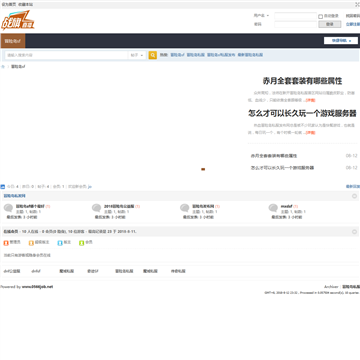Click the dnf公益服 friend link

pos(12,271)
